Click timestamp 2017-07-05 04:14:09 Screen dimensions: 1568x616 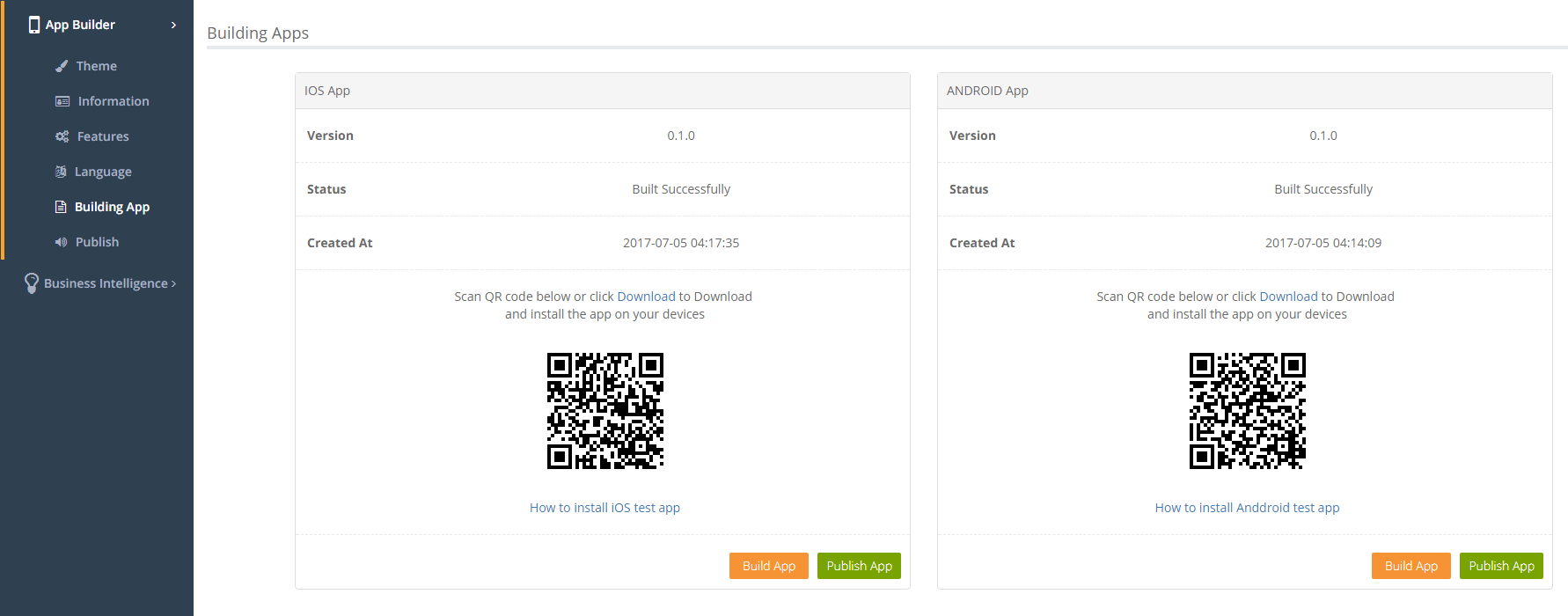click(1323, 243)
